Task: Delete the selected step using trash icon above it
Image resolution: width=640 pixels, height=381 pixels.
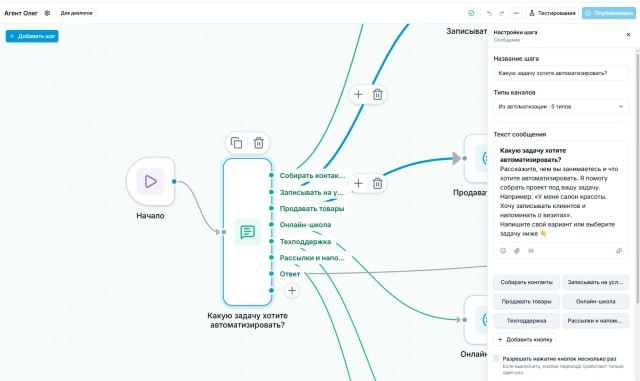Action: 258,143
